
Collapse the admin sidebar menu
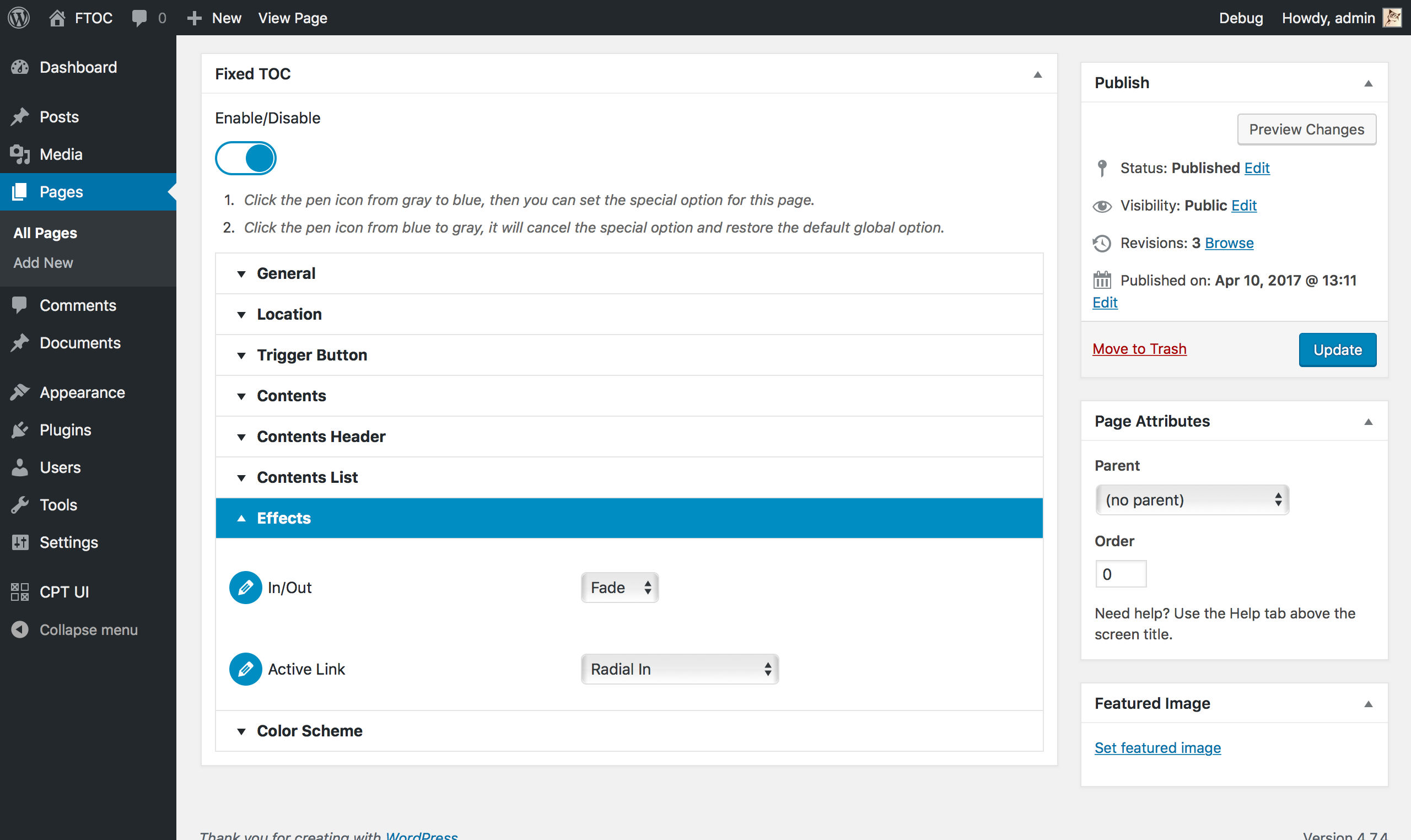point(88,629)
